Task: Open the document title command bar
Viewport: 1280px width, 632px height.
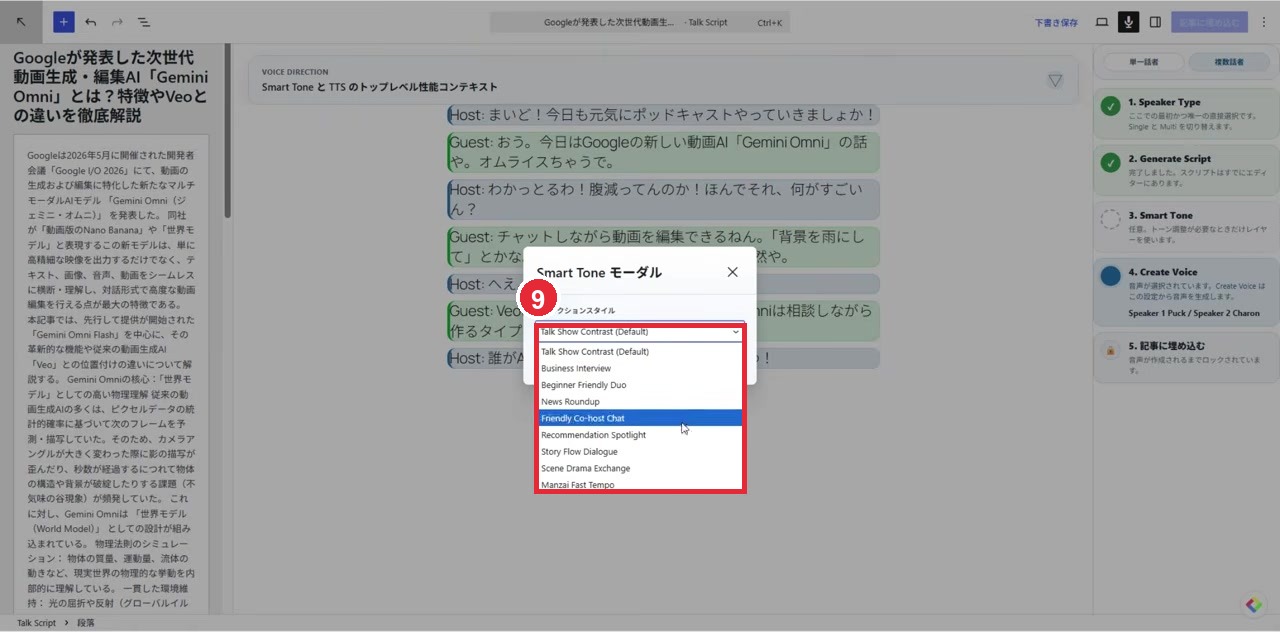Action: tap(640, 22)
